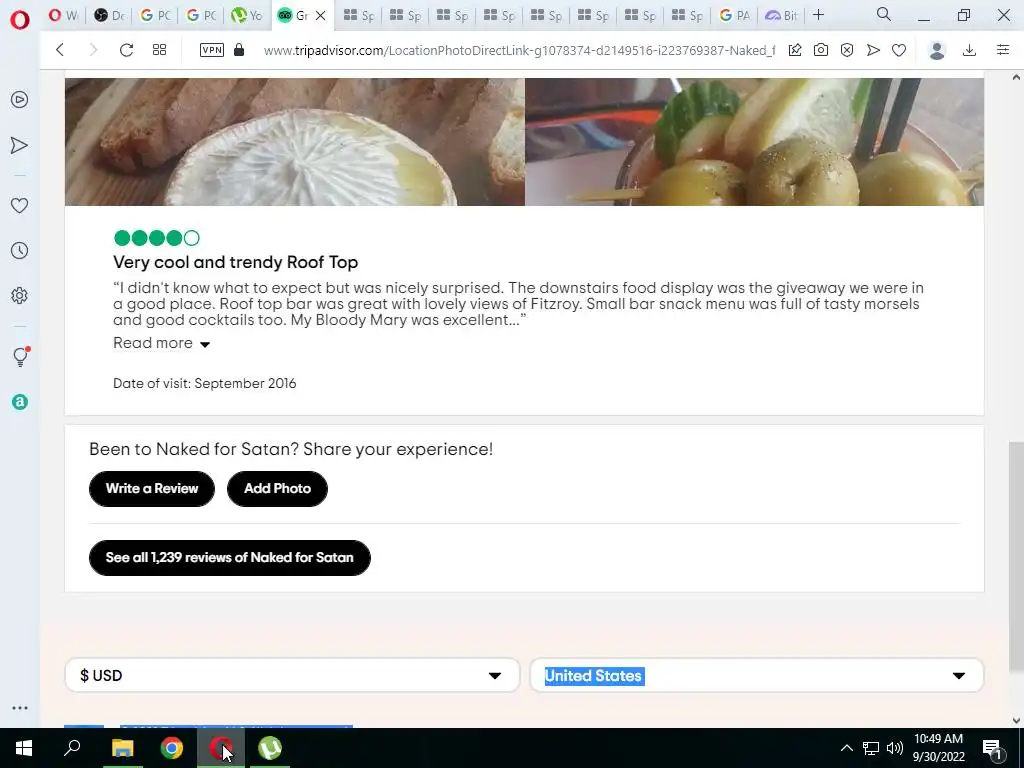Switch to the 'Dc' tab
Screen dimensions: 1024x768
109,15
